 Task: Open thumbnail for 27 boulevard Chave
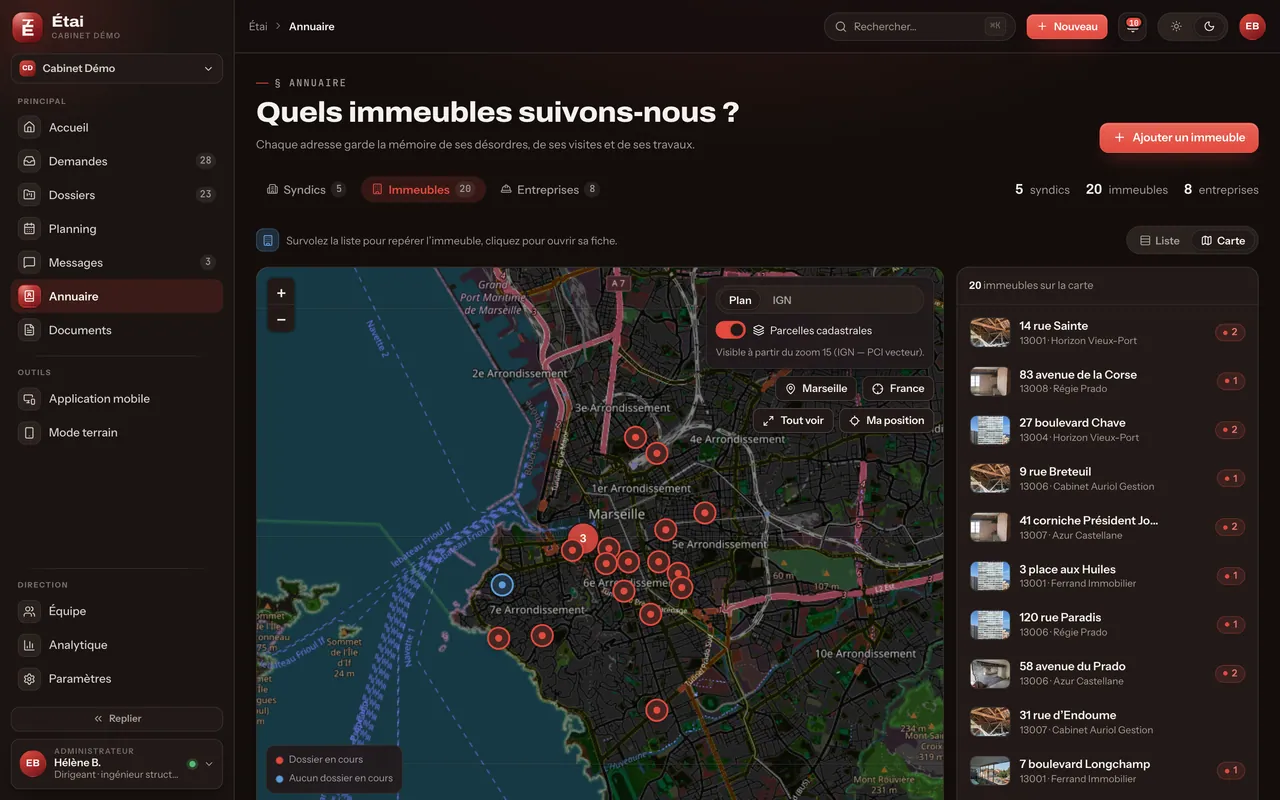point(990,430)
